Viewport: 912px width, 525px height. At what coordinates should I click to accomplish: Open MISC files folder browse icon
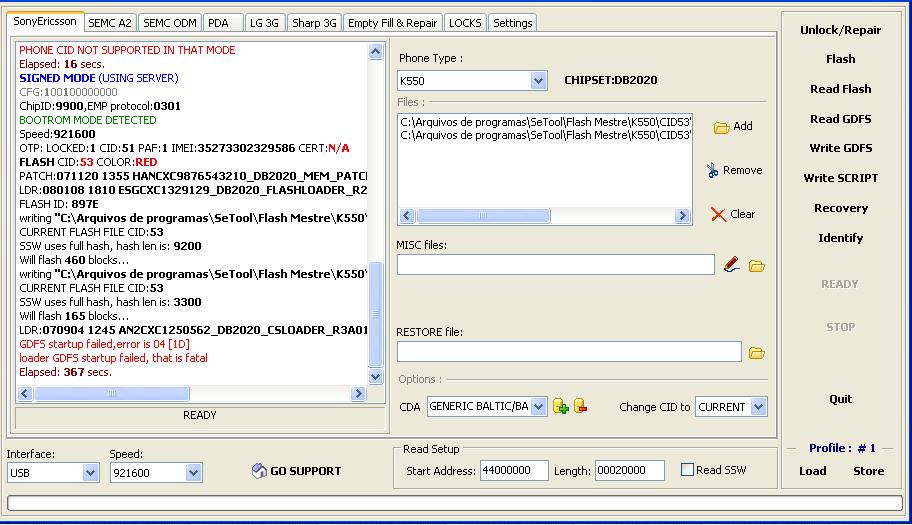point(756,266)
